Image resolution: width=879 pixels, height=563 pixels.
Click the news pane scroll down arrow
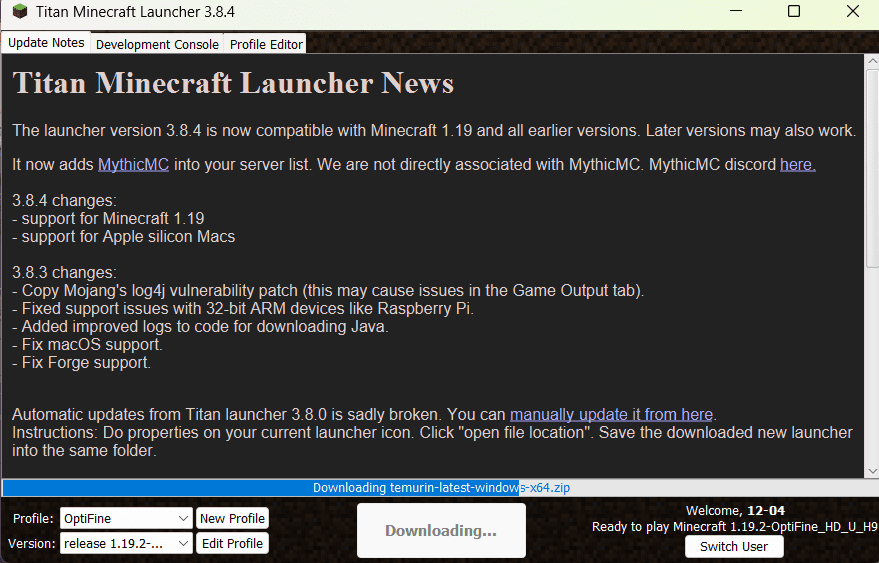coord(872,471)
